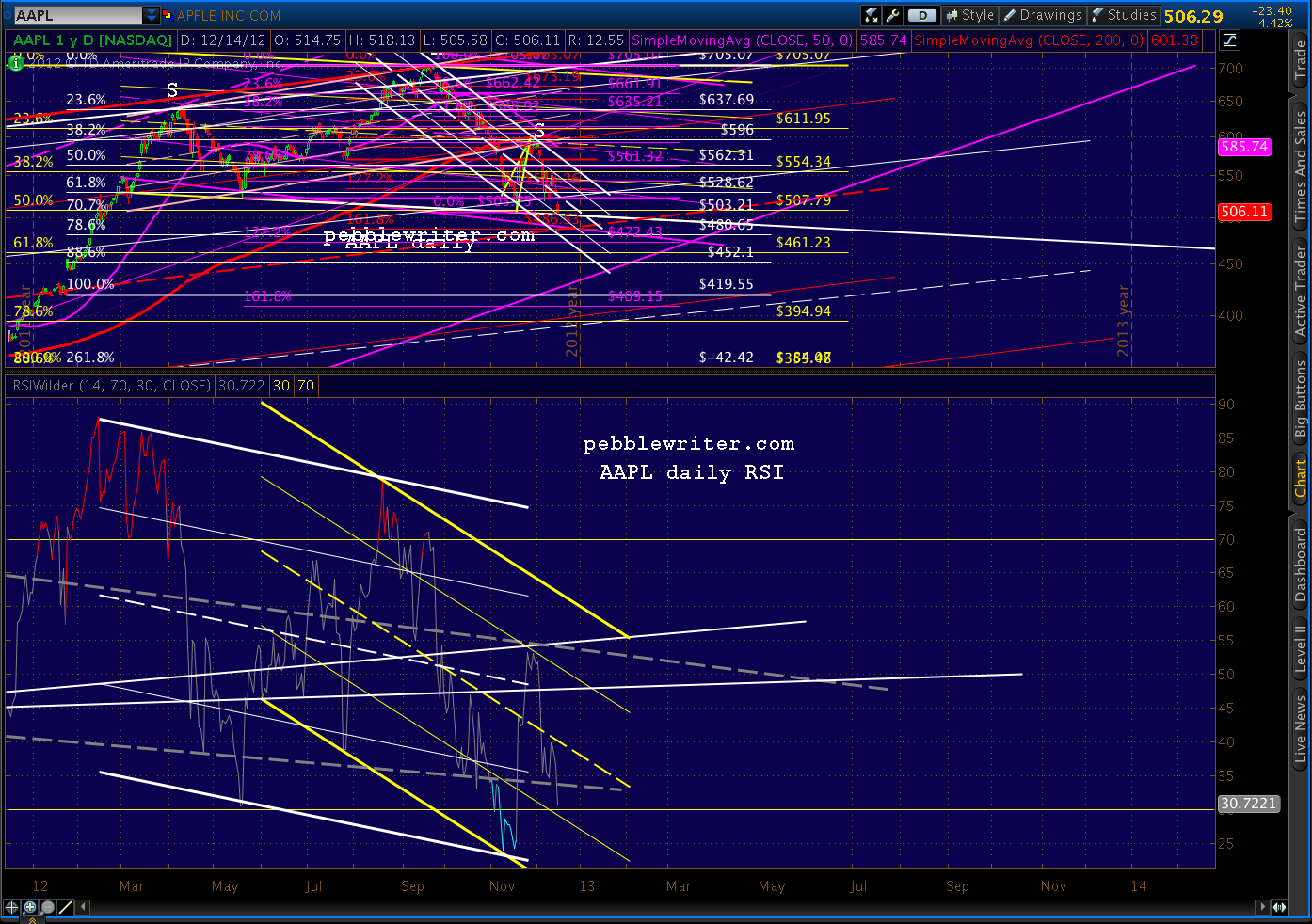The width and height of the screenshot is (1312, 924).
Task: Click the zoom out magnifier icon
Action: click(x=48, y=907)
